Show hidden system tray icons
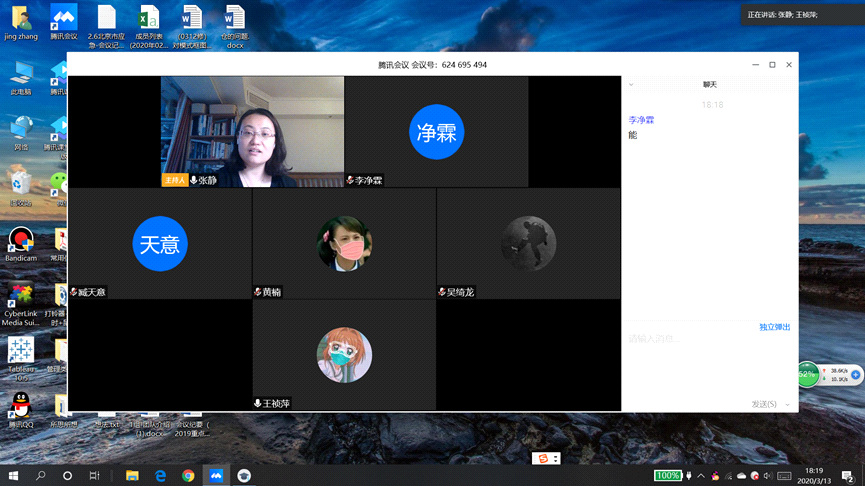 click(701, 476)
